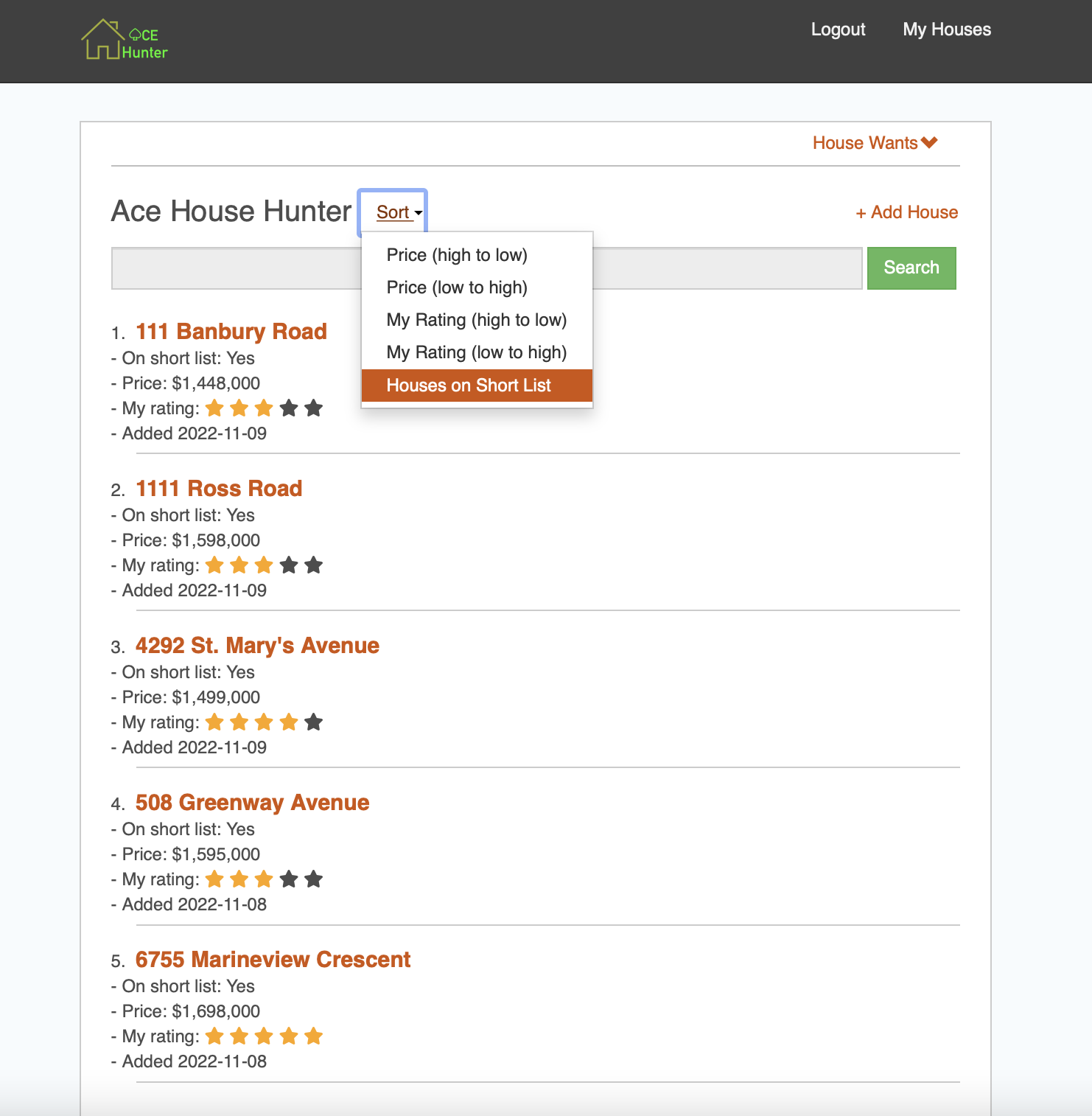Viewport: 1092px width, 1116px height.
Task: Click the + Add House link
Action: coord(906,212)
